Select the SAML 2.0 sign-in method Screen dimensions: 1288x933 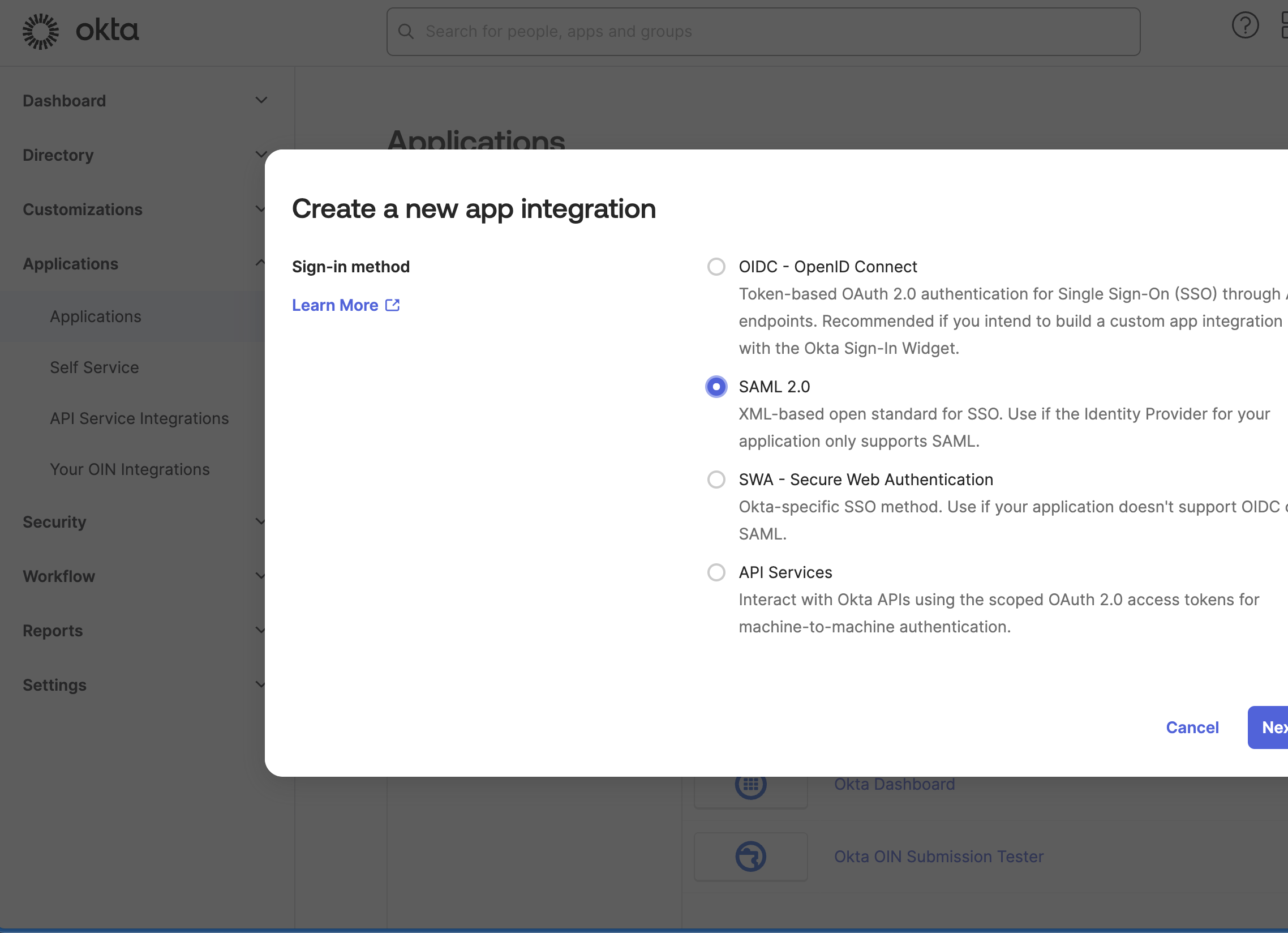(x=716, y=386)
